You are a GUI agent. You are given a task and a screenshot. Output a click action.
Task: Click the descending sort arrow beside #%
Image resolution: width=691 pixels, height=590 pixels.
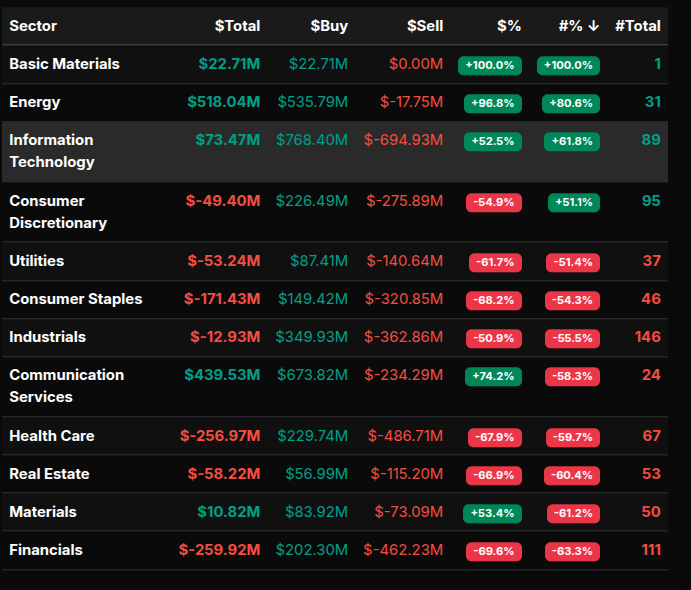pyautogui.click(x=594, y=26)
